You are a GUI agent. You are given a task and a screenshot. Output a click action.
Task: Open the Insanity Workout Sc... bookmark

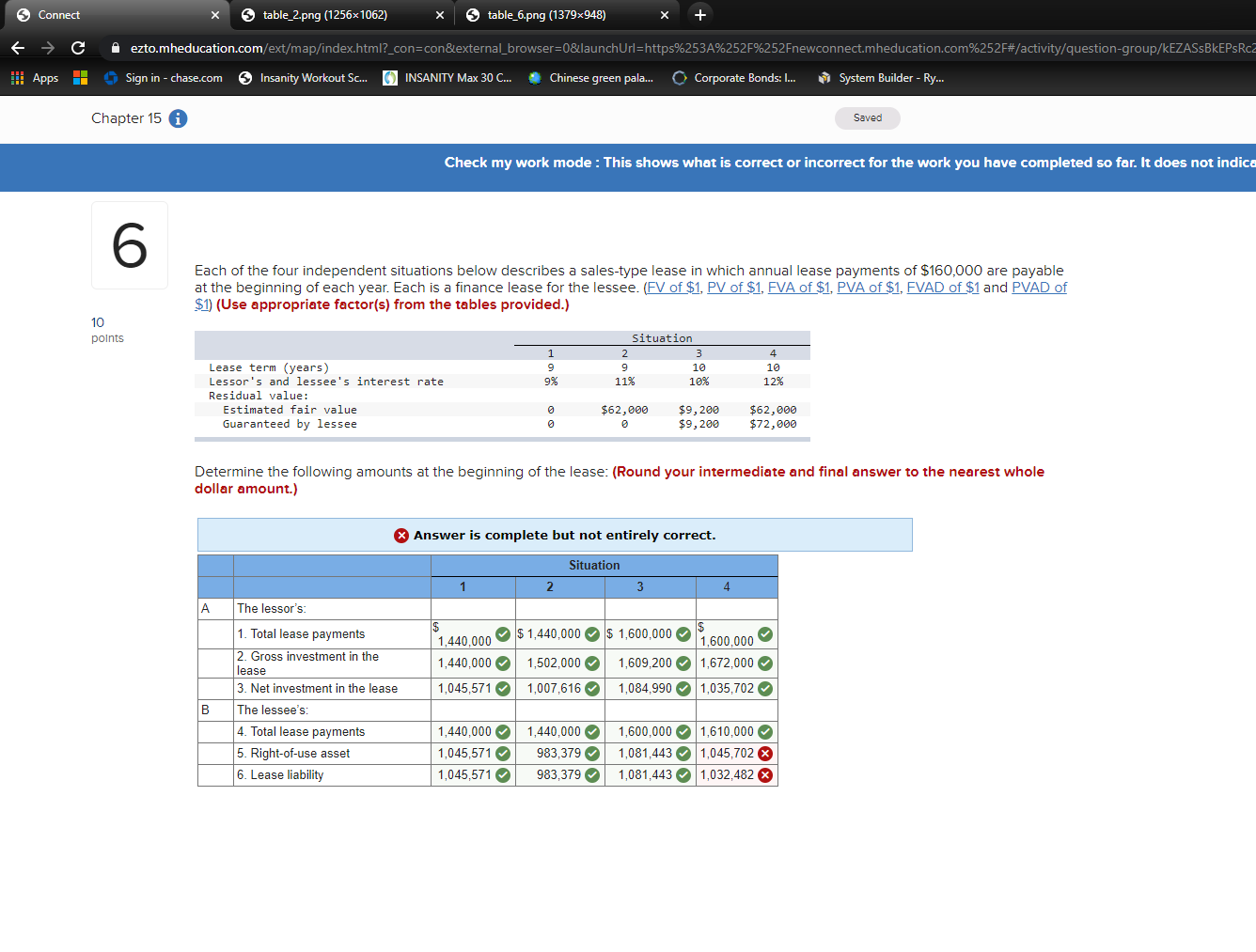tap(303, 78)
